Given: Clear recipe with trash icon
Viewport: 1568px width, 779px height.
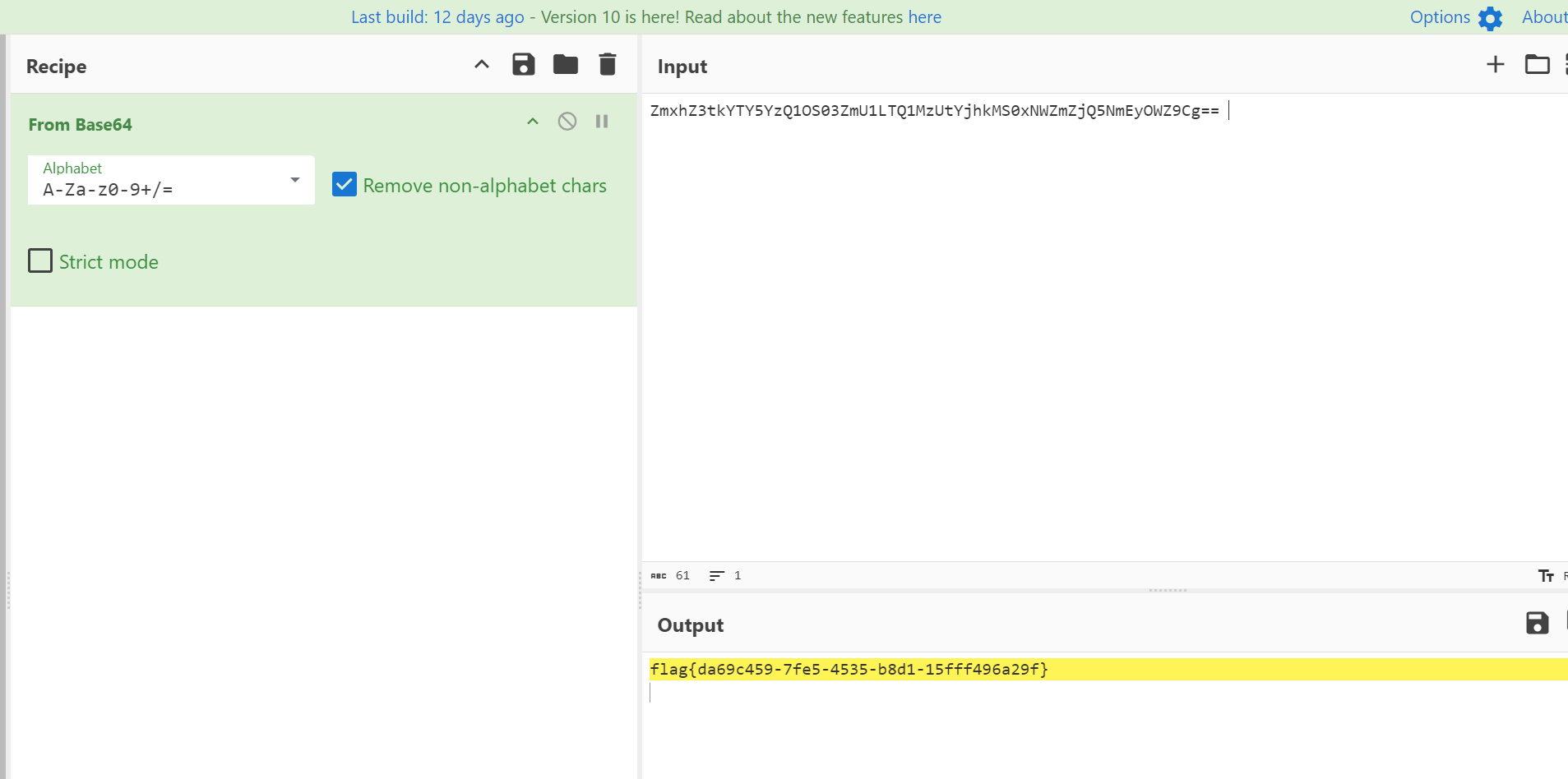Looking at the screenshot, I should [608, 65].
